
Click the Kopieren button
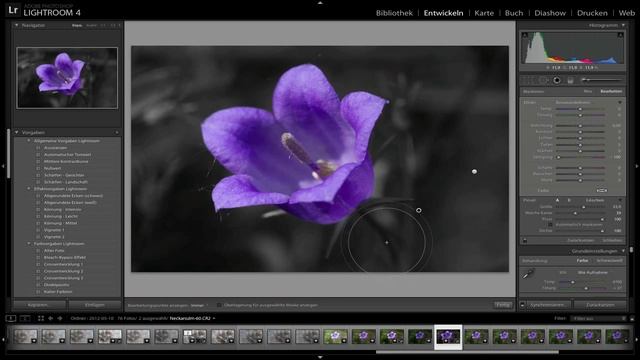[40, 305]
